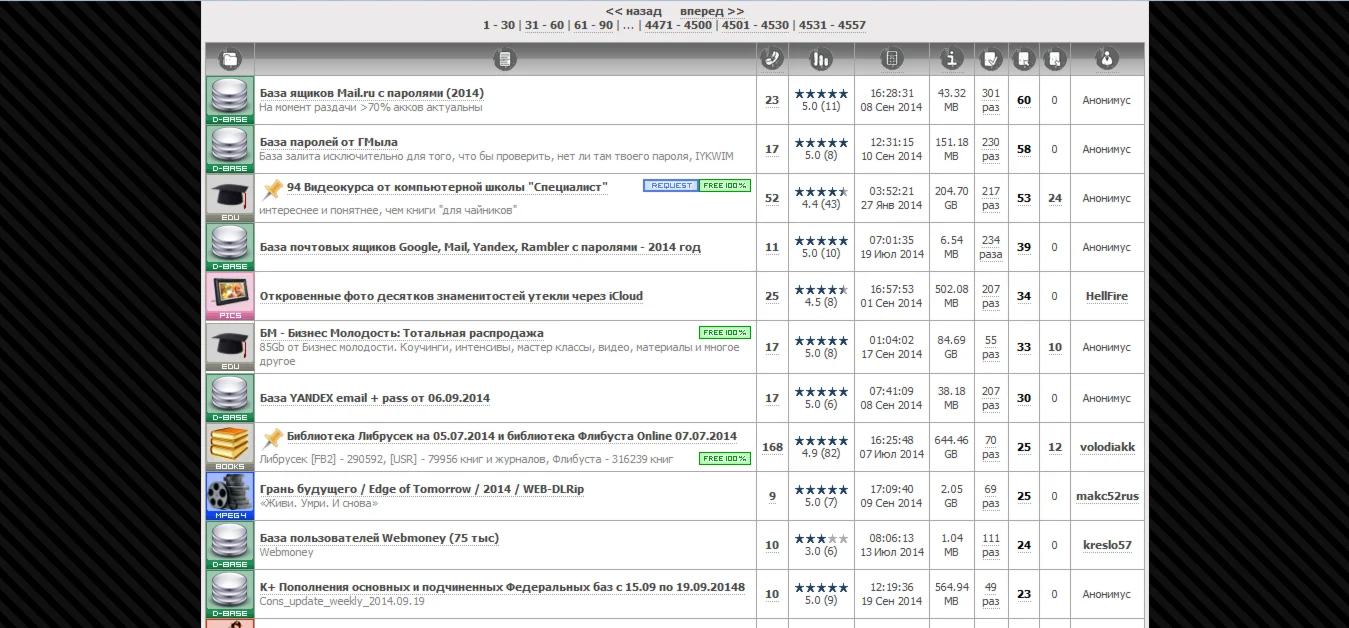The width and height of the screenshot is (1349, 628).
Task: Sort by torrent name header icon
Action: [x=505, y=59]
